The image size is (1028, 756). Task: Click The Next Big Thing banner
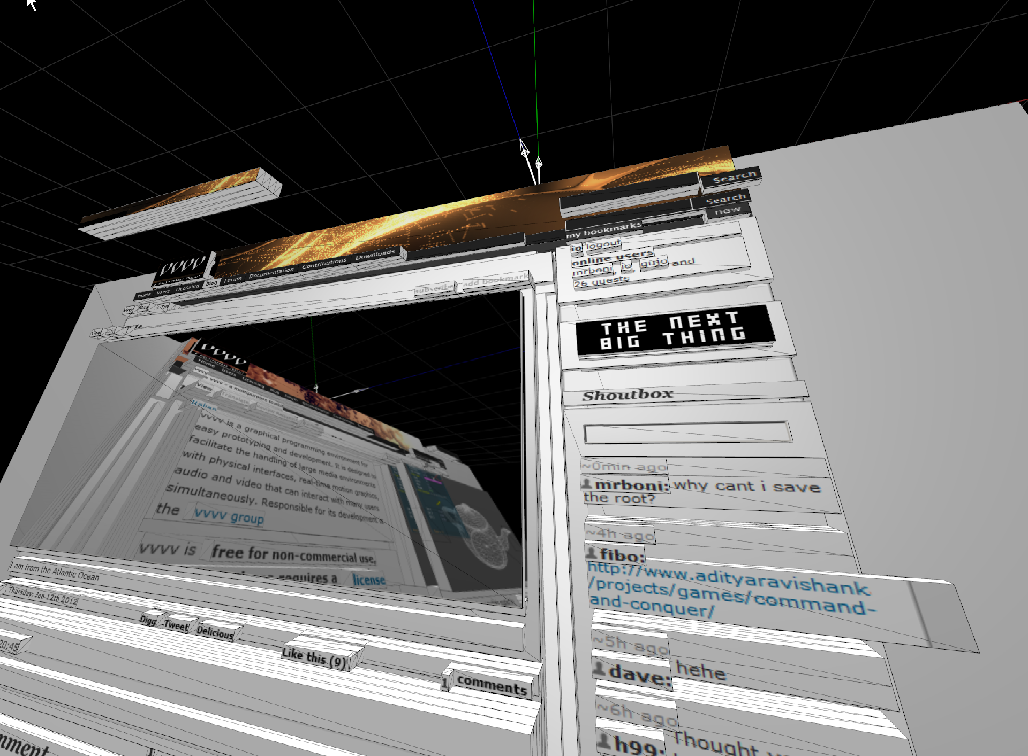tap(673, 332)
